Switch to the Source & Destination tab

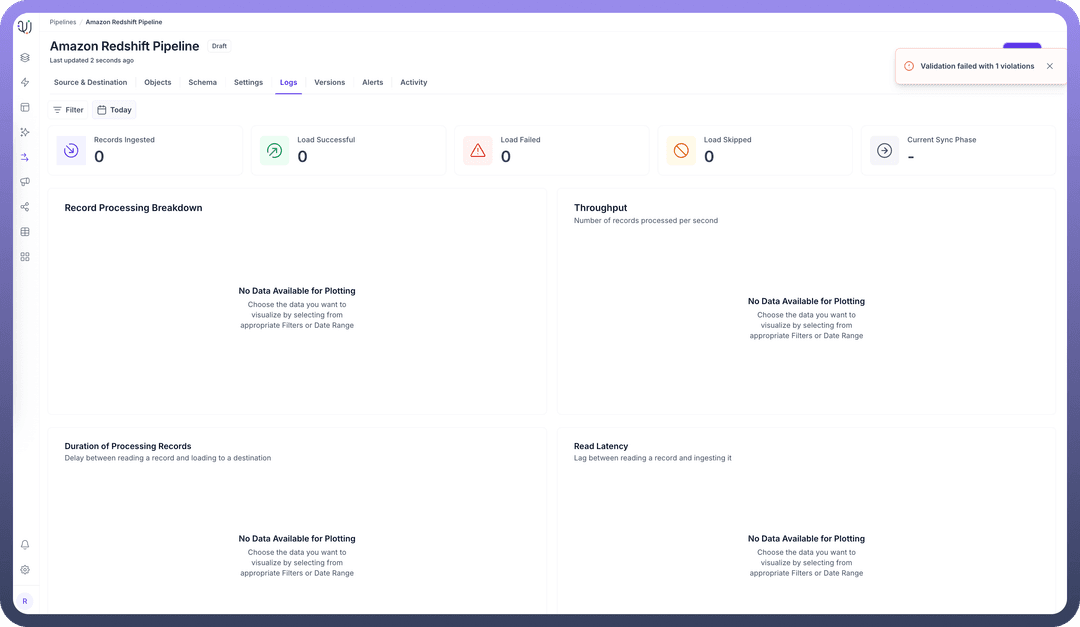tap(90, 82)
